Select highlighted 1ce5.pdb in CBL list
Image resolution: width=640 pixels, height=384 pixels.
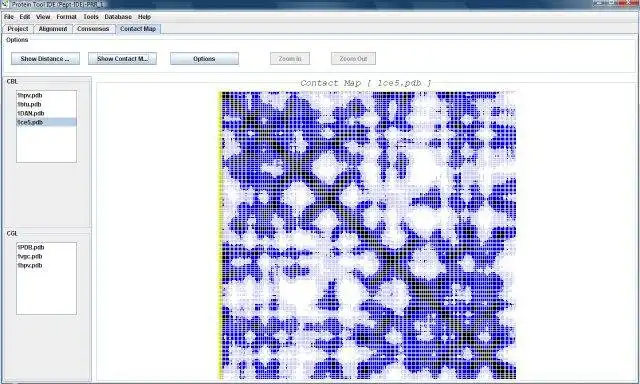tap(46, 122)
